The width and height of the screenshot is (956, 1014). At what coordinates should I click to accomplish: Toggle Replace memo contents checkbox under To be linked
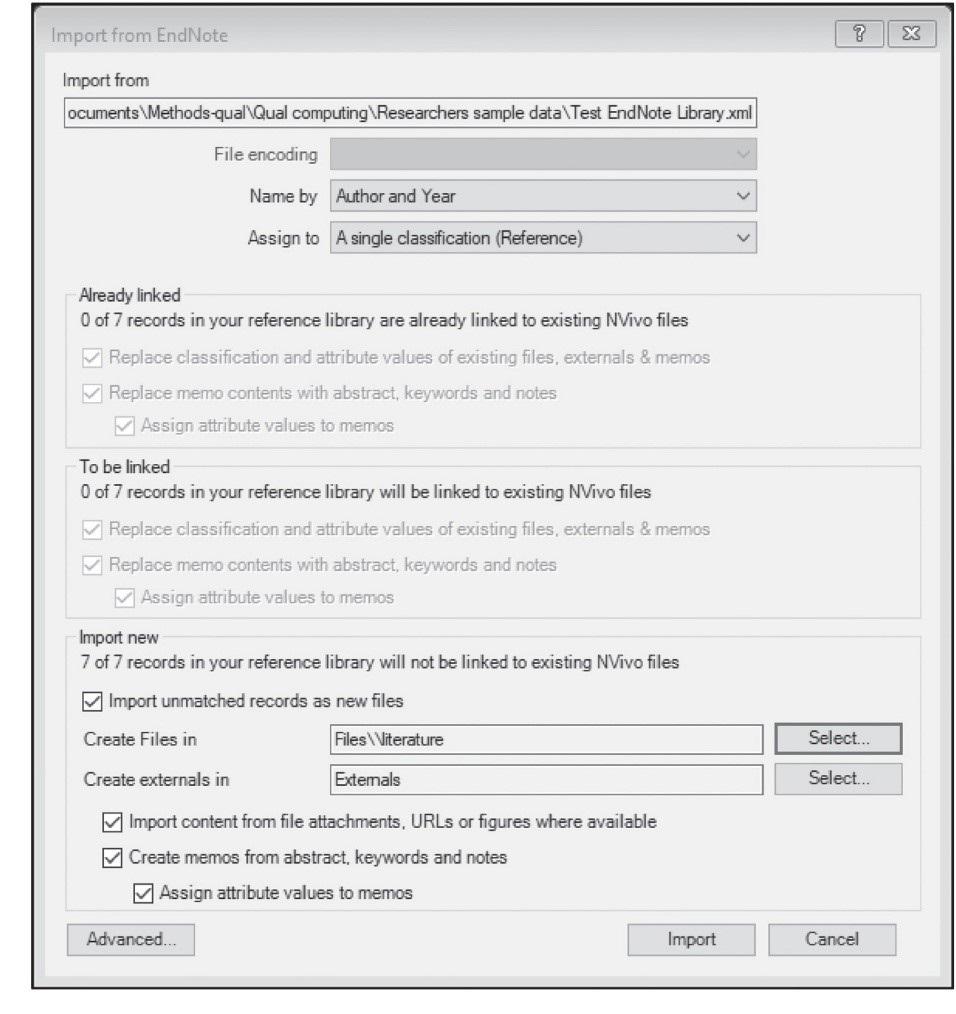pyautogui.click(x=92, y=565)
